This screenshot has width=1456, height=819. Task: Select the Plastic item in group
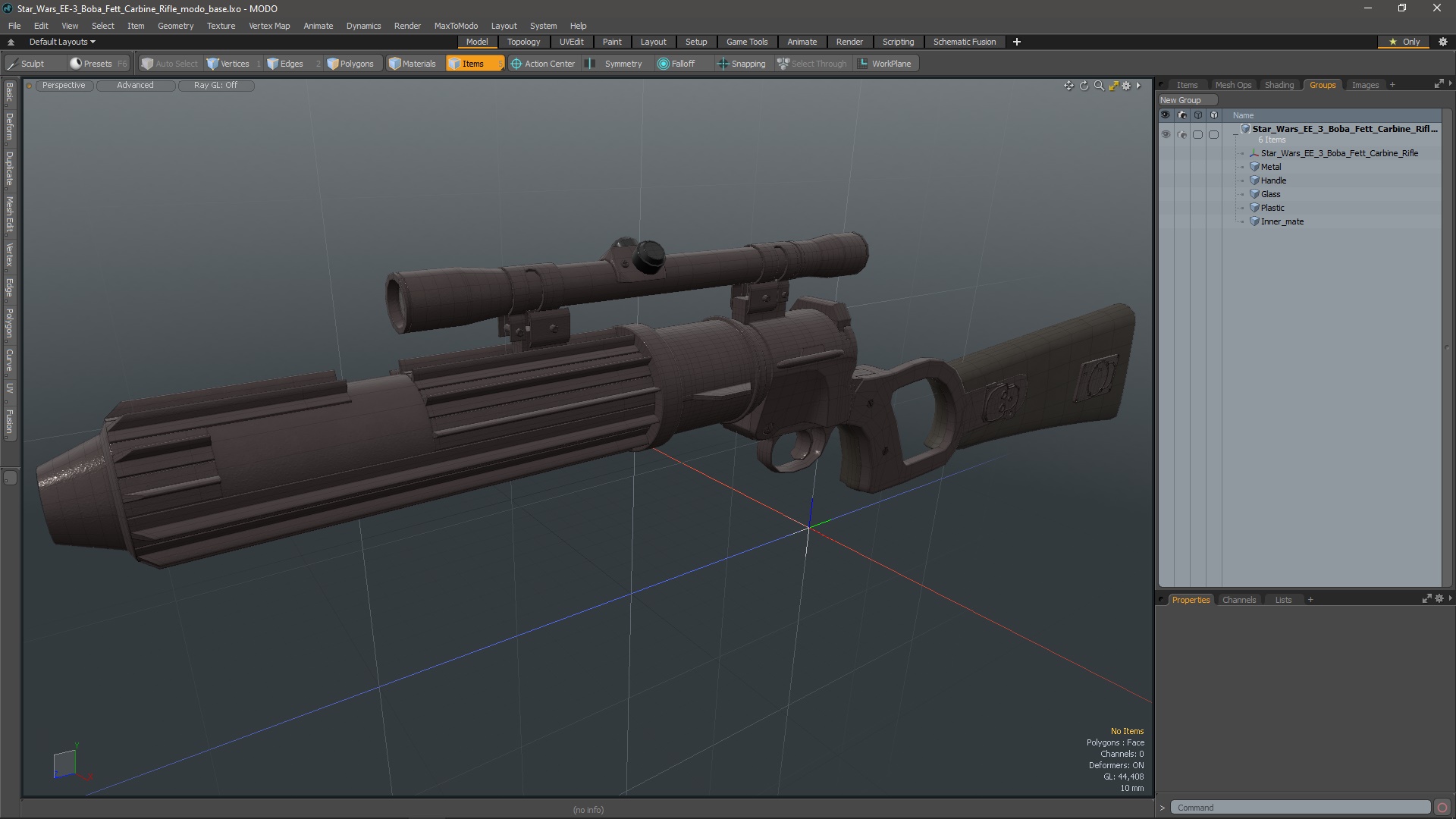pyautogui.click(x=1272, y=208)
